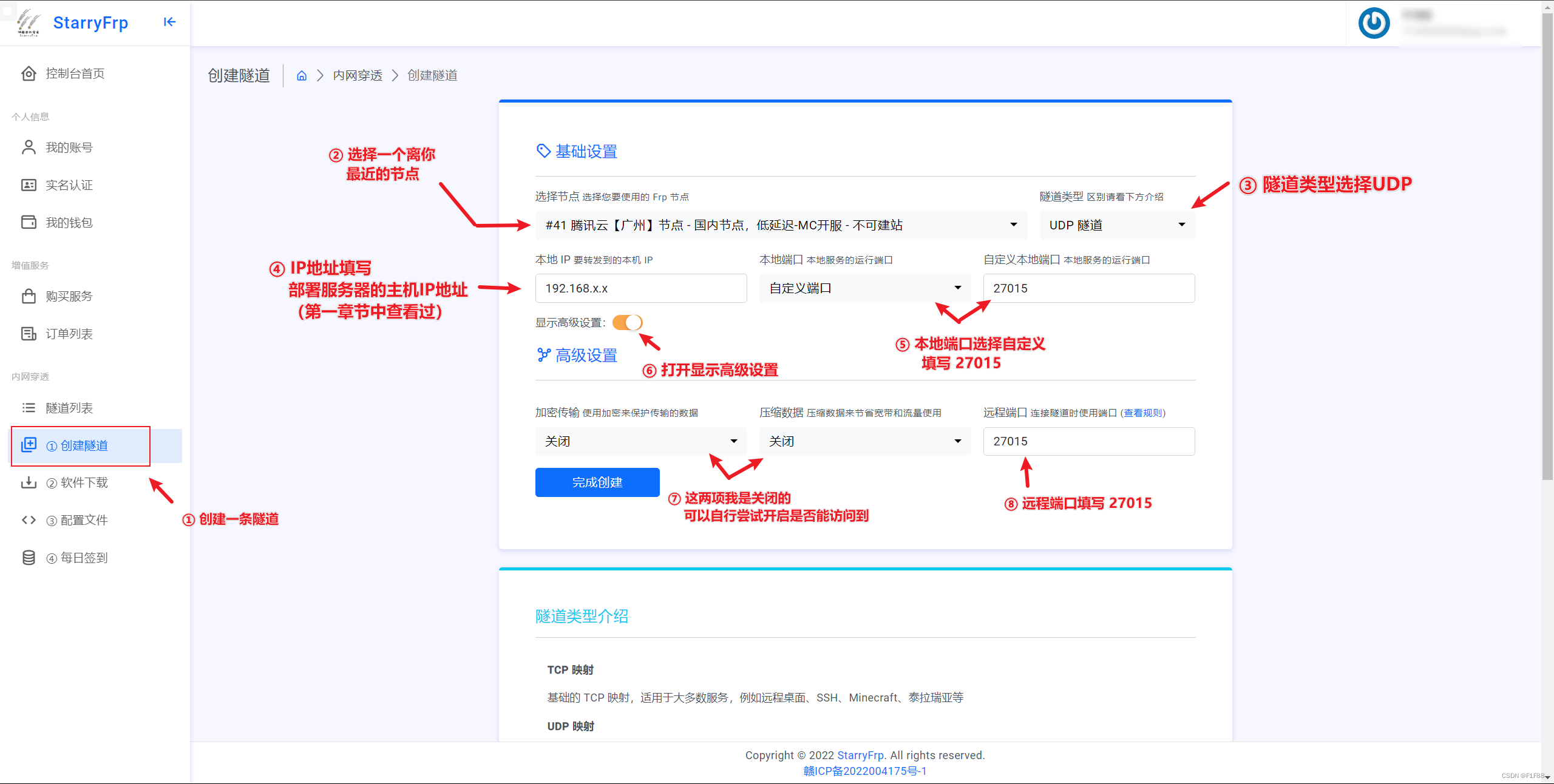This screenshot has width=1554, height=784.
Task: Open the local port custom dropdown
Action: pos(864,288)
